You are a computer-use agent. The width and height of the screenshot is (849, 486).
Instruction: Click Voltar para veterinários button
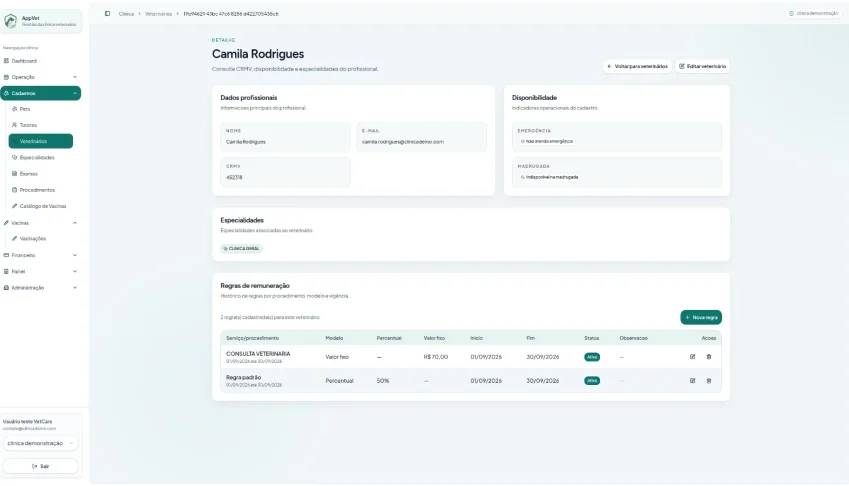point(637,66)
